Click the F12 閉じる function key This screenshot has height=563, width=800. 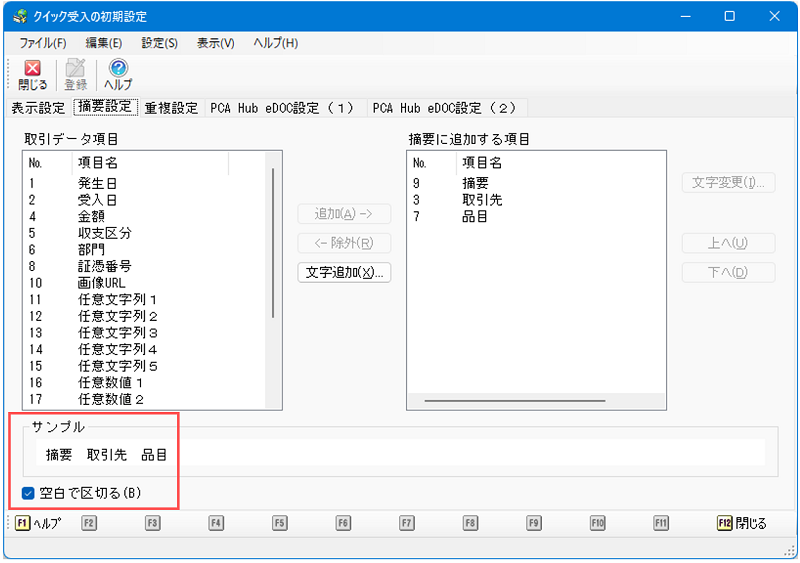pyautogui.click(x=742, y=523)
